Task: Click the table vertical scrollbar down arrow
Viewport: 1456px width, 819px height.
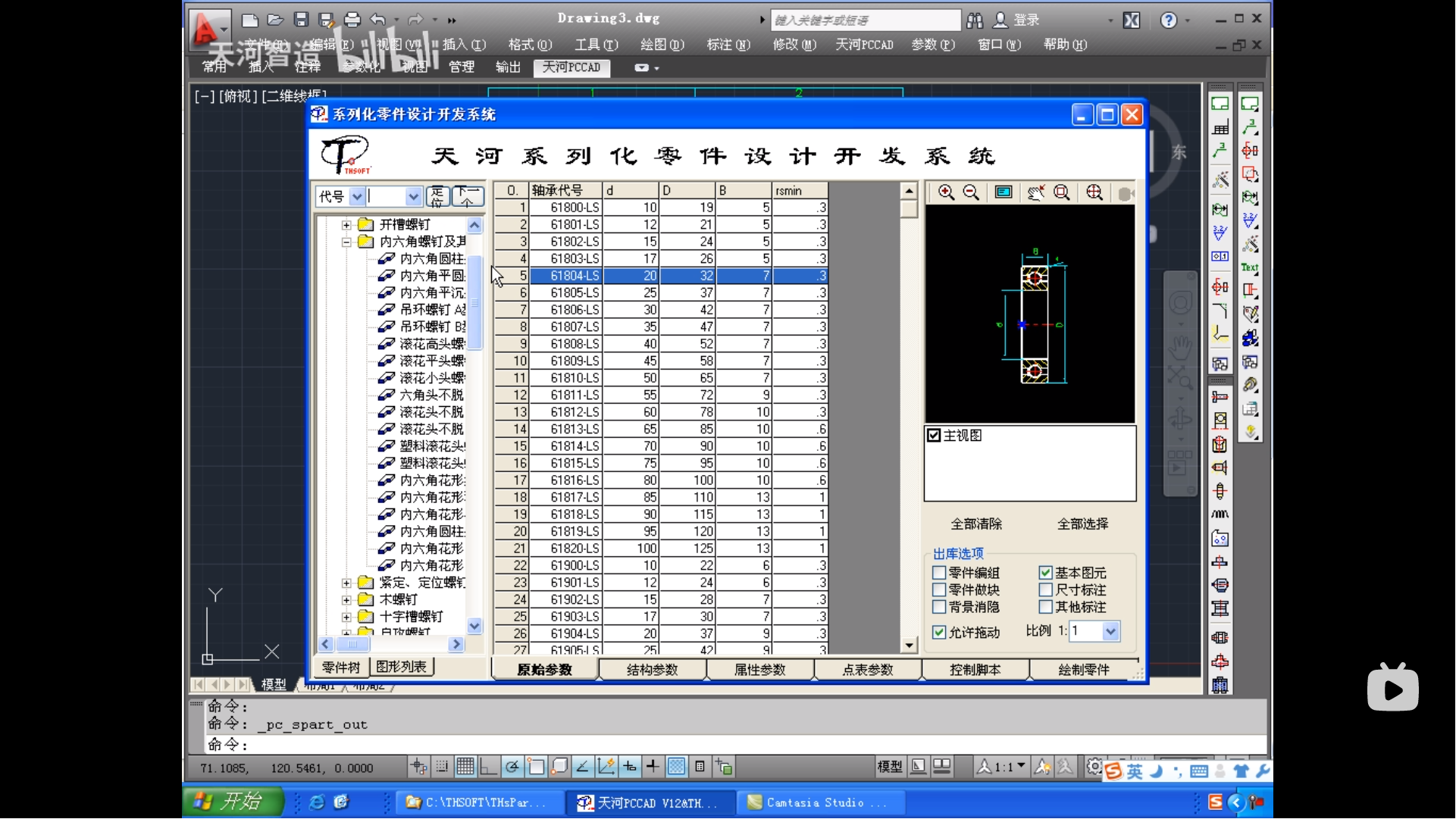Action: [909, 646]
